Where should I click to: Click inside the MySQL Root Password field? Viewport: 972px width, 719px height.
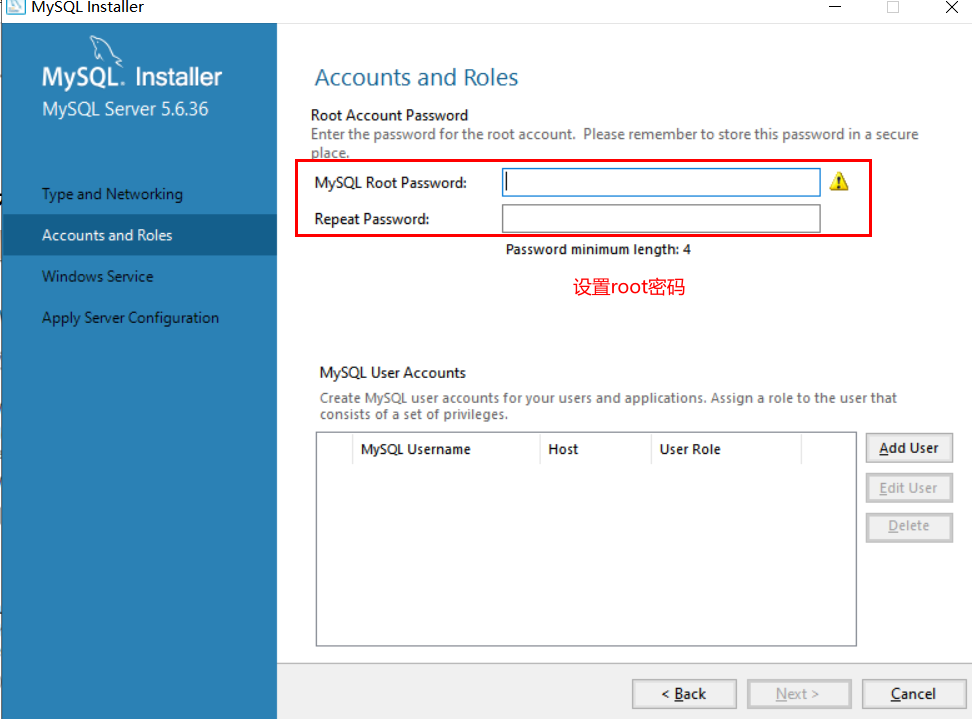coord(660,182)
